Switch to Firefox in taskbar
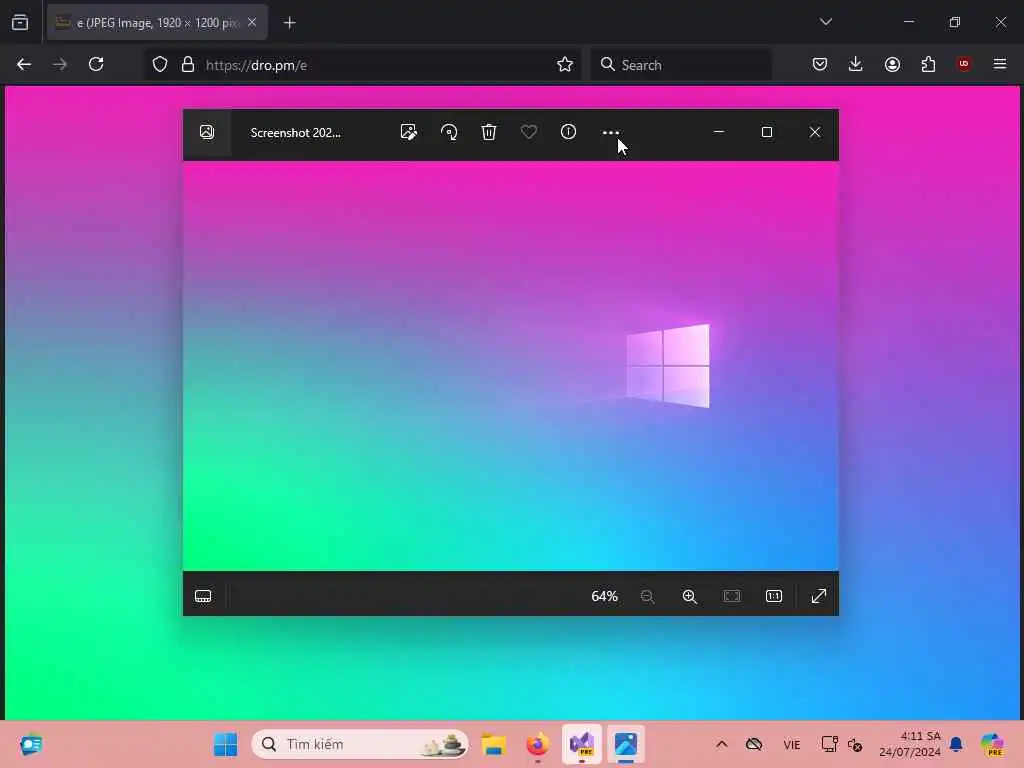 pos(537,744)
